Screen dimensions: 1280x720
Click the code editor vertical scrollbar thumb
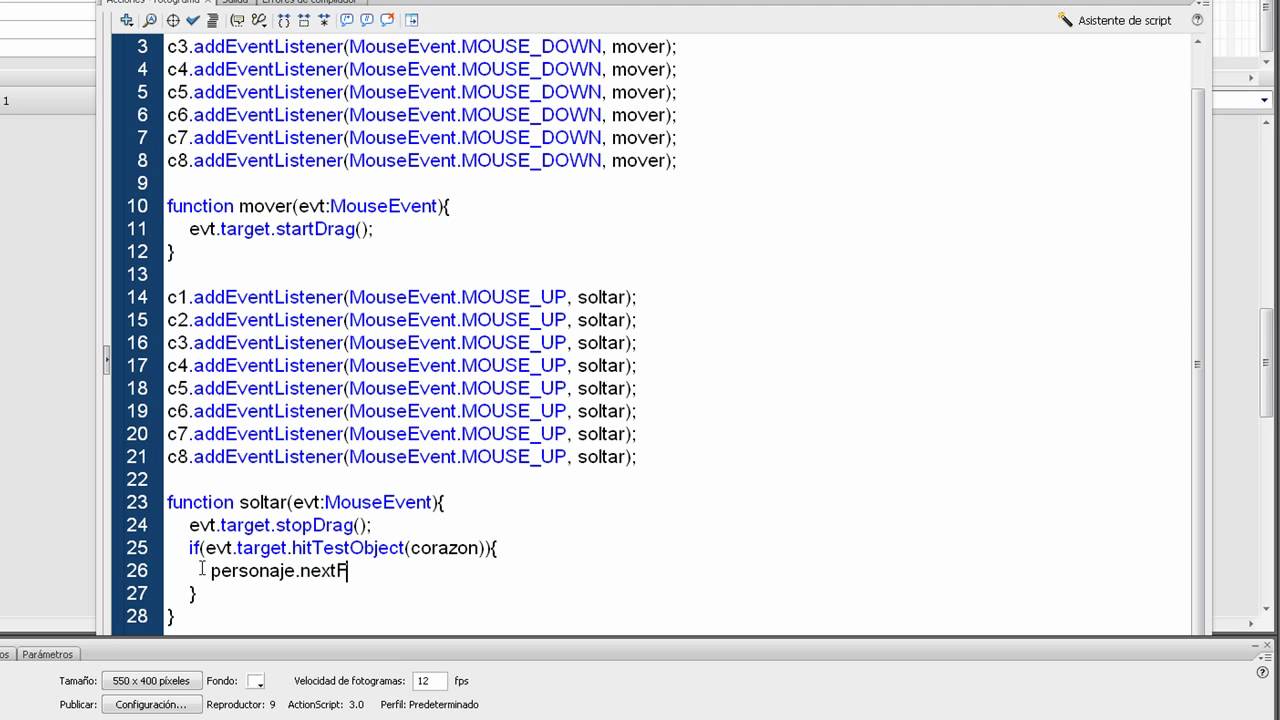1198,363
